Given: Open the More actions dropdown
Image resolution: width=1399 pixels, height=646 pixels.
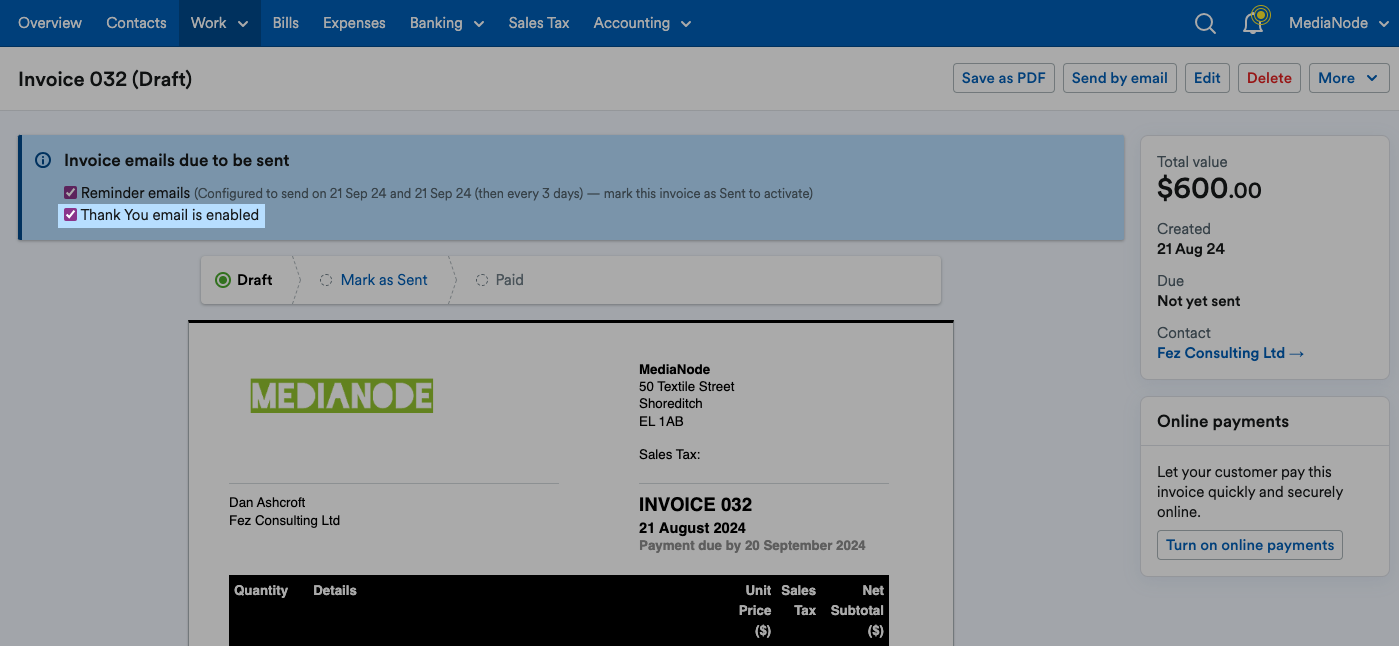Looking at the screenshot, I should point(1348,78).
